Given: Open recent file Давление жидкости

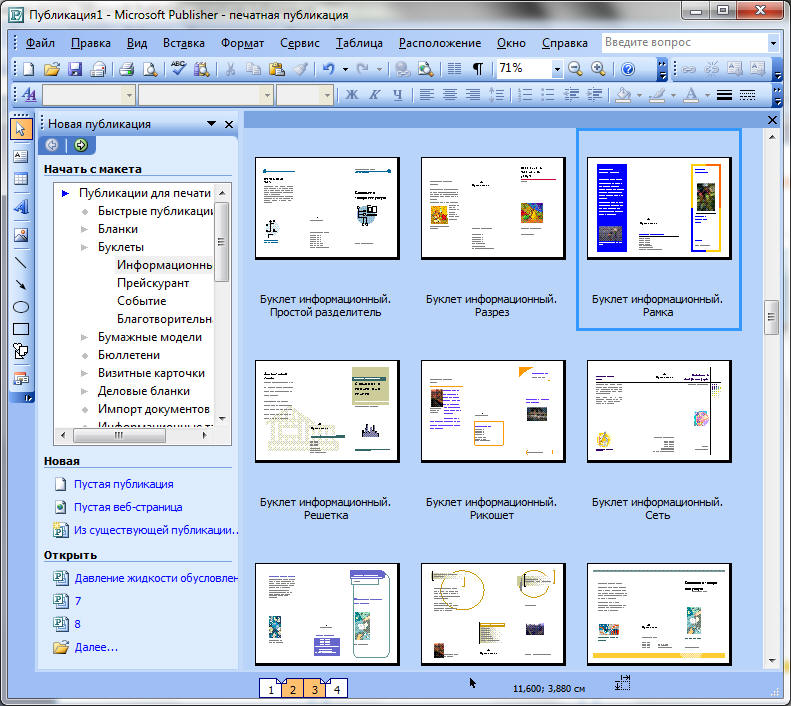Looking at the screenshot, I should pyautogui.click(x=156, y=578).
